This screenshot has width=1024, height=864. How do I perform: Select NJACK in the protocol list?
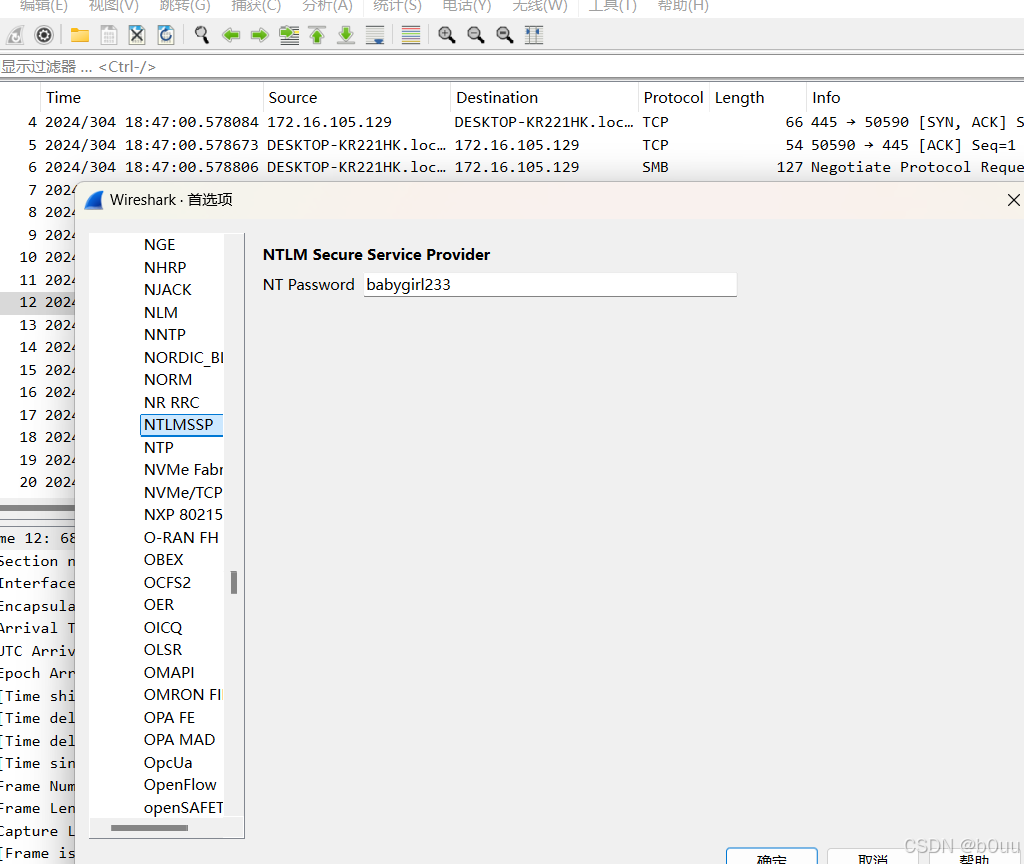pos(167,290)
